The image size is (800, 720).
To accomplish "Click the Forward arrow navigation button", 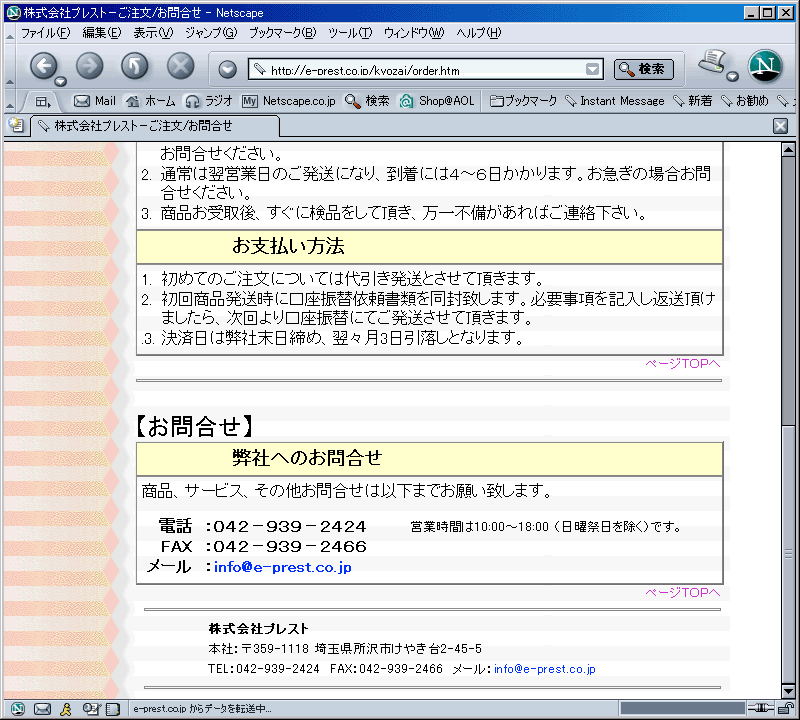I will [x=89, y=66].
